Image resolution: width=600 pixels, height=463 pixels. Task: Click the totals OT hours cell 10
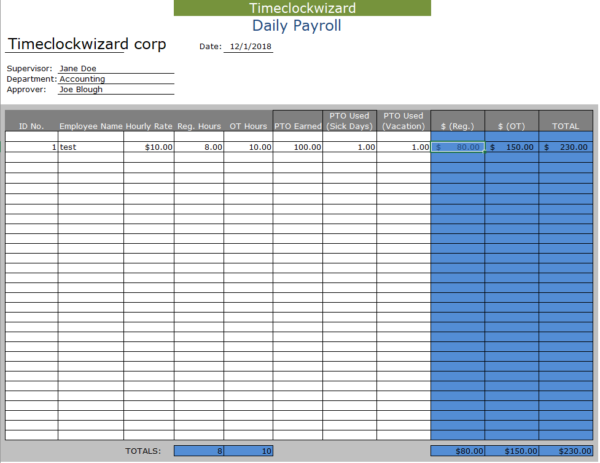(x=248, y=451)
